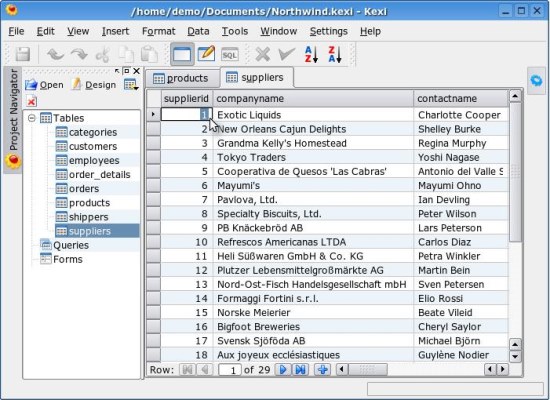Screen dimensions: 550x400
Task: Open the Settings menu
Action: point(329,31)
